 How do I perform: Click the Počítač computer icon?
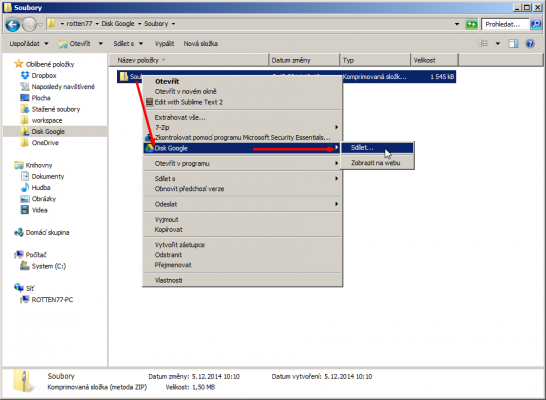click(18, 254)
